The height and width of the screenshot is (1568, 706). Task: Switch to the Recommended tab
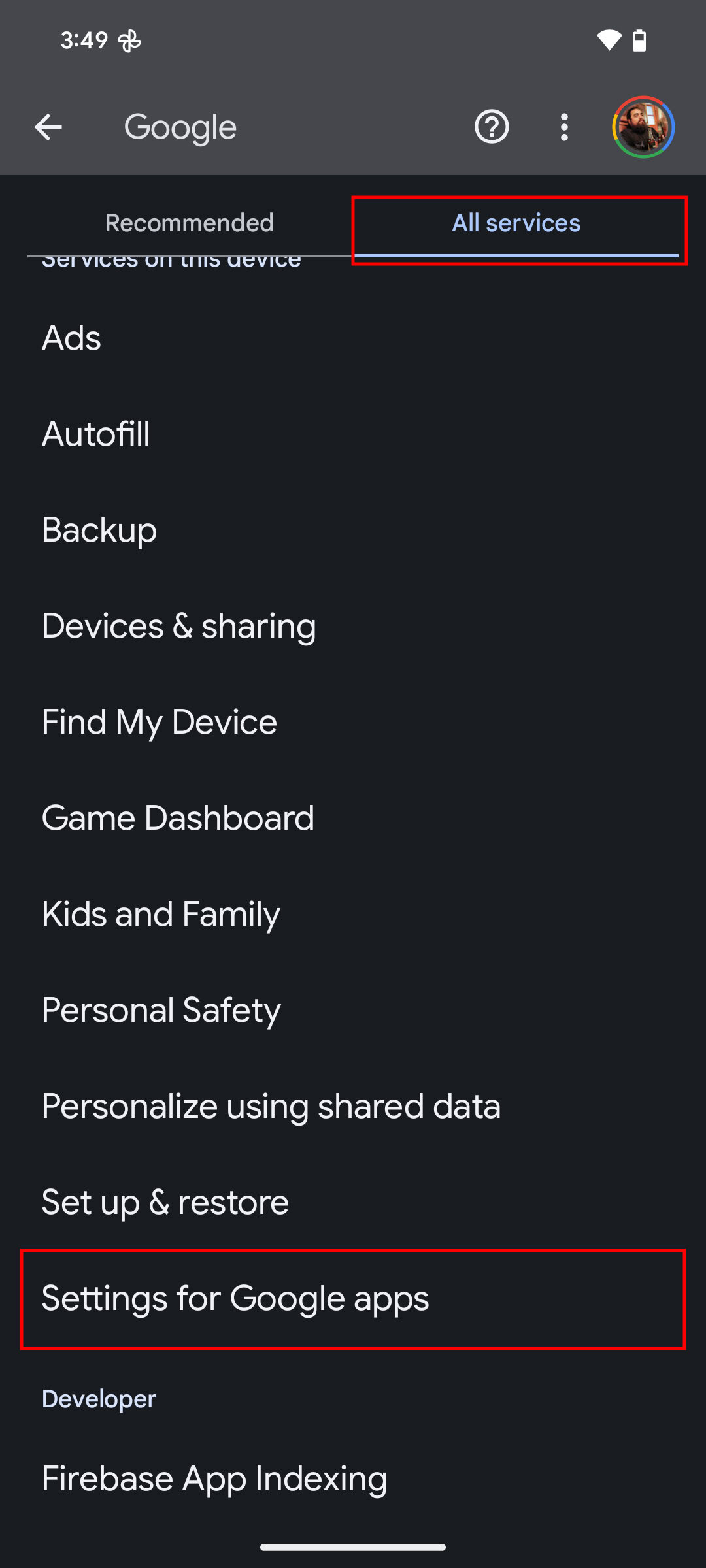click(x=190, y=223)
